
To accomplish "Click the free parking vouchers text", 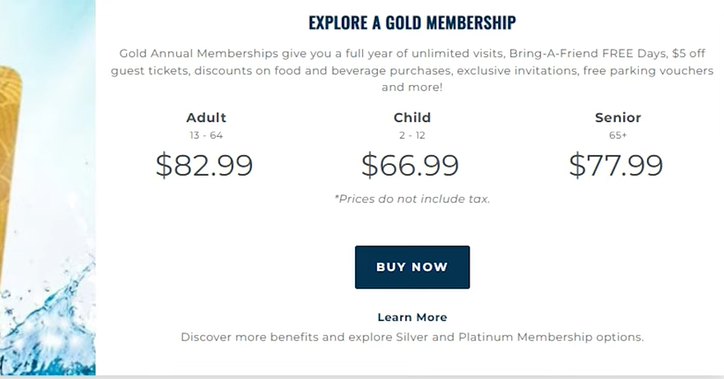I will pos(648,71).
